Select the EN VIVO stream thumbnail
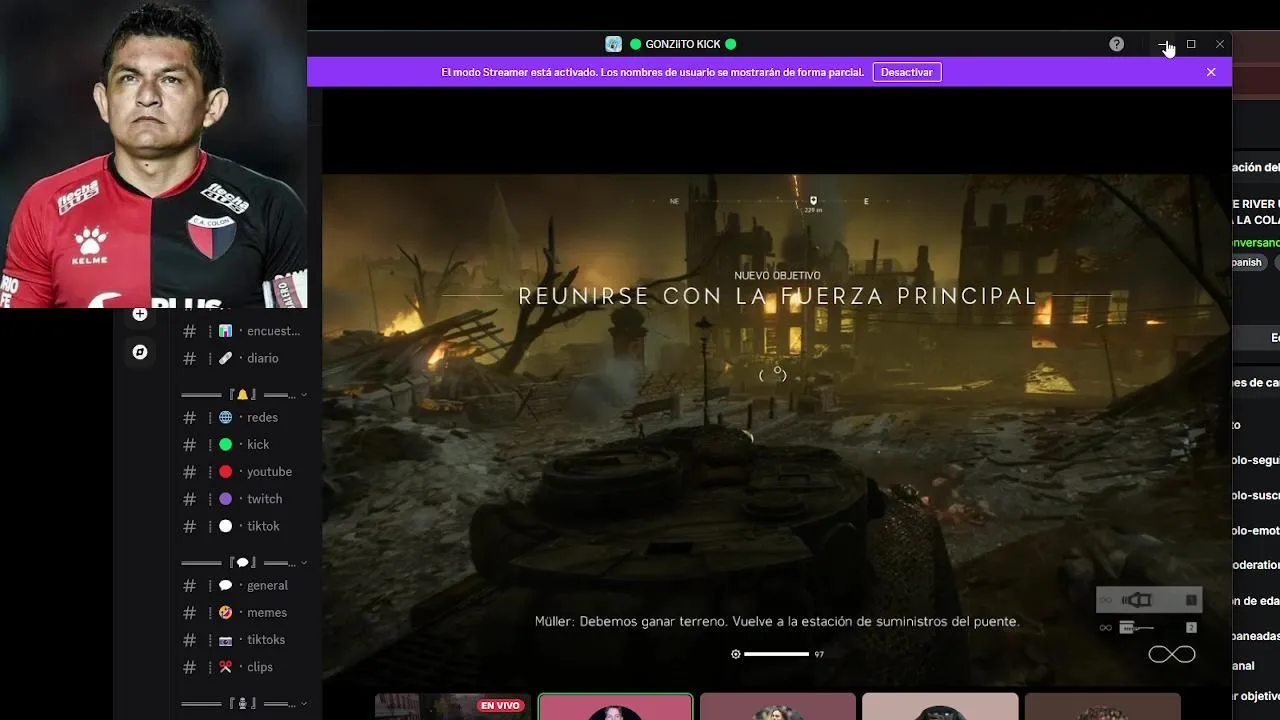1280x720 pixels. [x=453, y=706]
